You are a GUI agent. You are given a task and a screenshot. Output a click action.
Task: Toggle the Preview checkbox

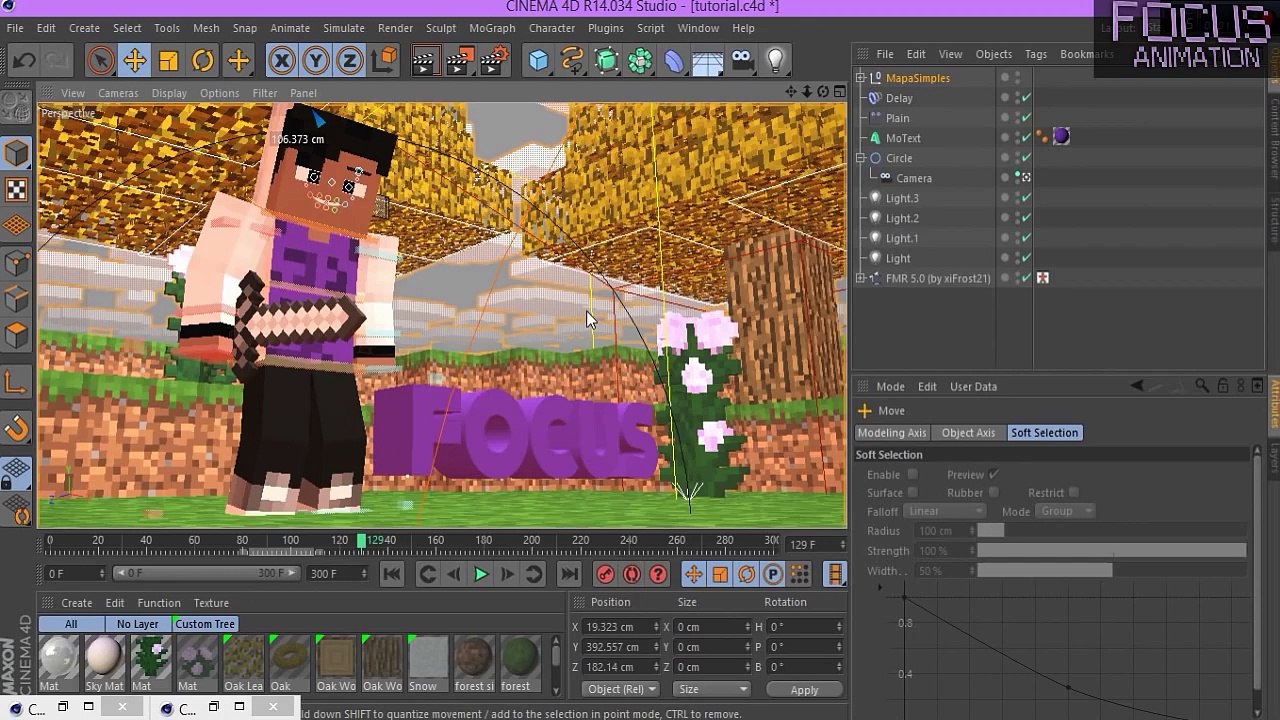(x=993, y=475)
